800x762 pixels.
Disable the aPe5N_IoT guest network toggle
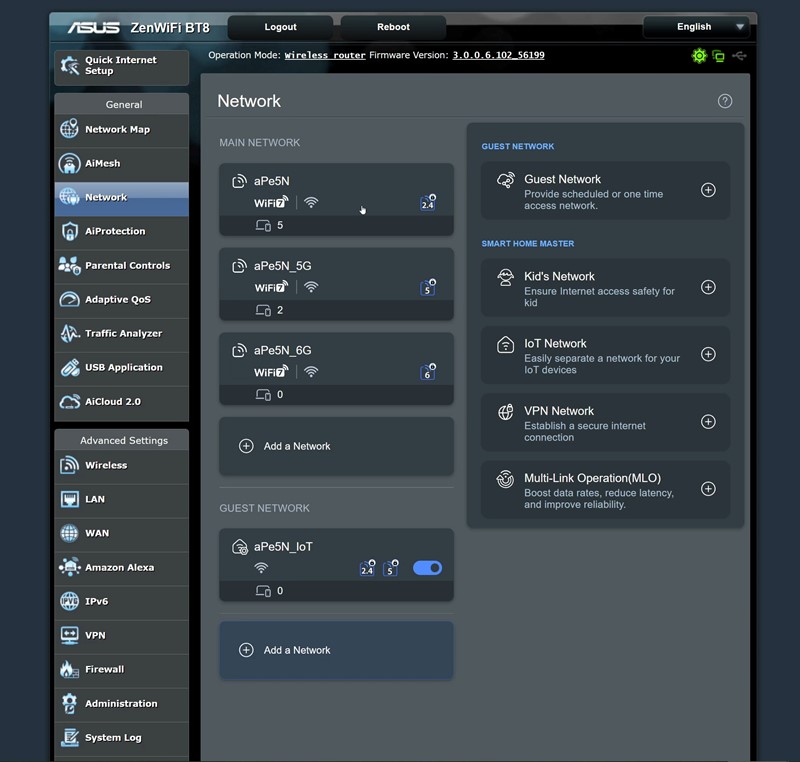[x=427, y=568]
